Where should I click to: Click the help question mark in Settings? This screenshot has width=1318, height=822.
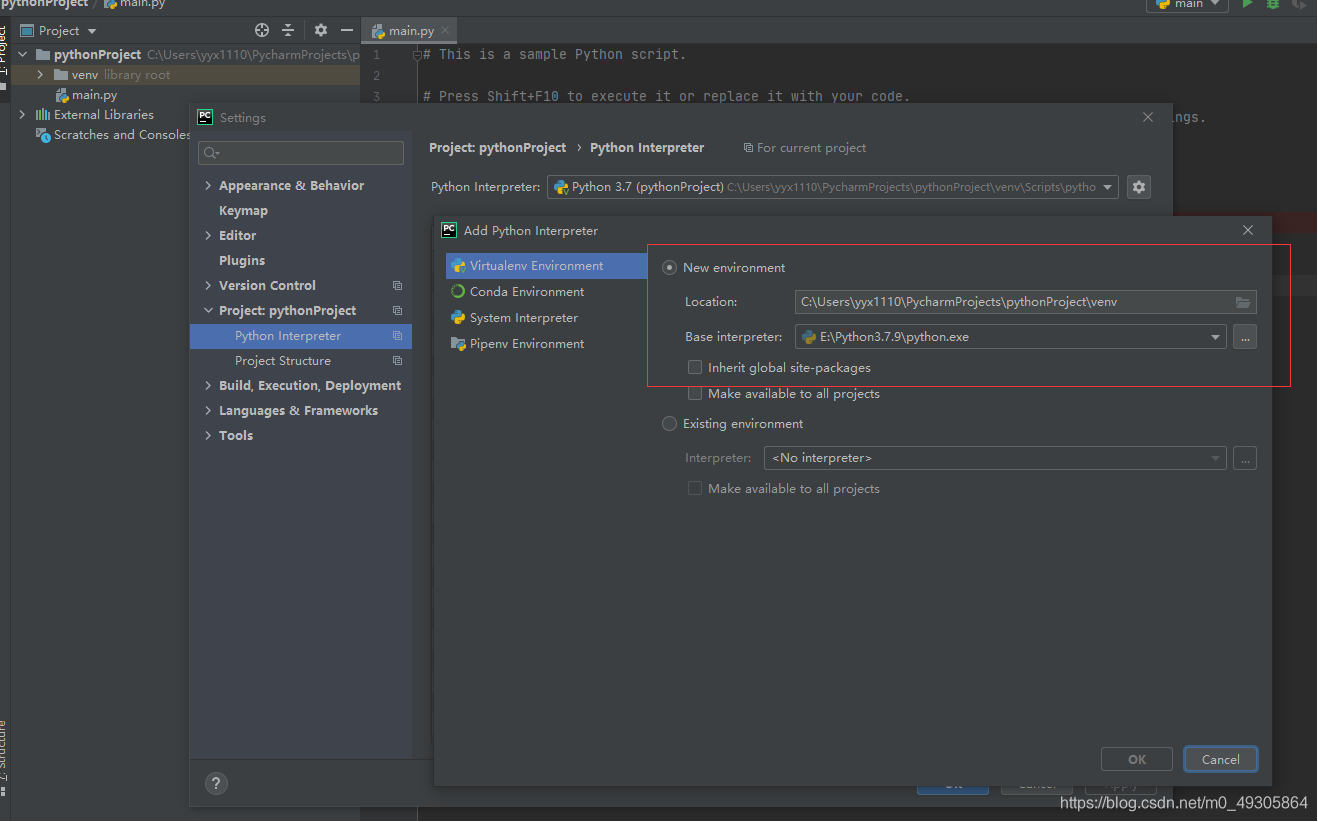click(x=216, y=783)
